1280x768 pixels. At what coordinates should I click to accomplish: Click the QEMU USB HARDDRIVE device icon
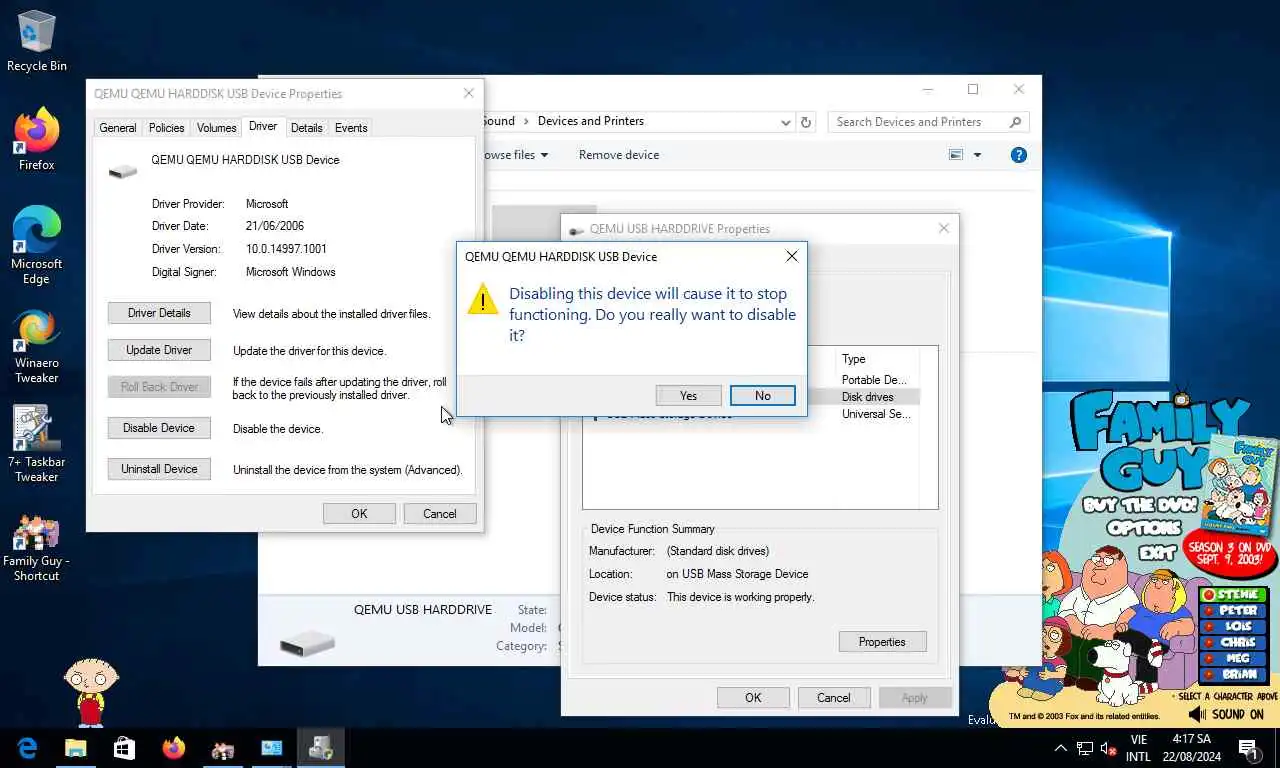[x=307, y=642]
